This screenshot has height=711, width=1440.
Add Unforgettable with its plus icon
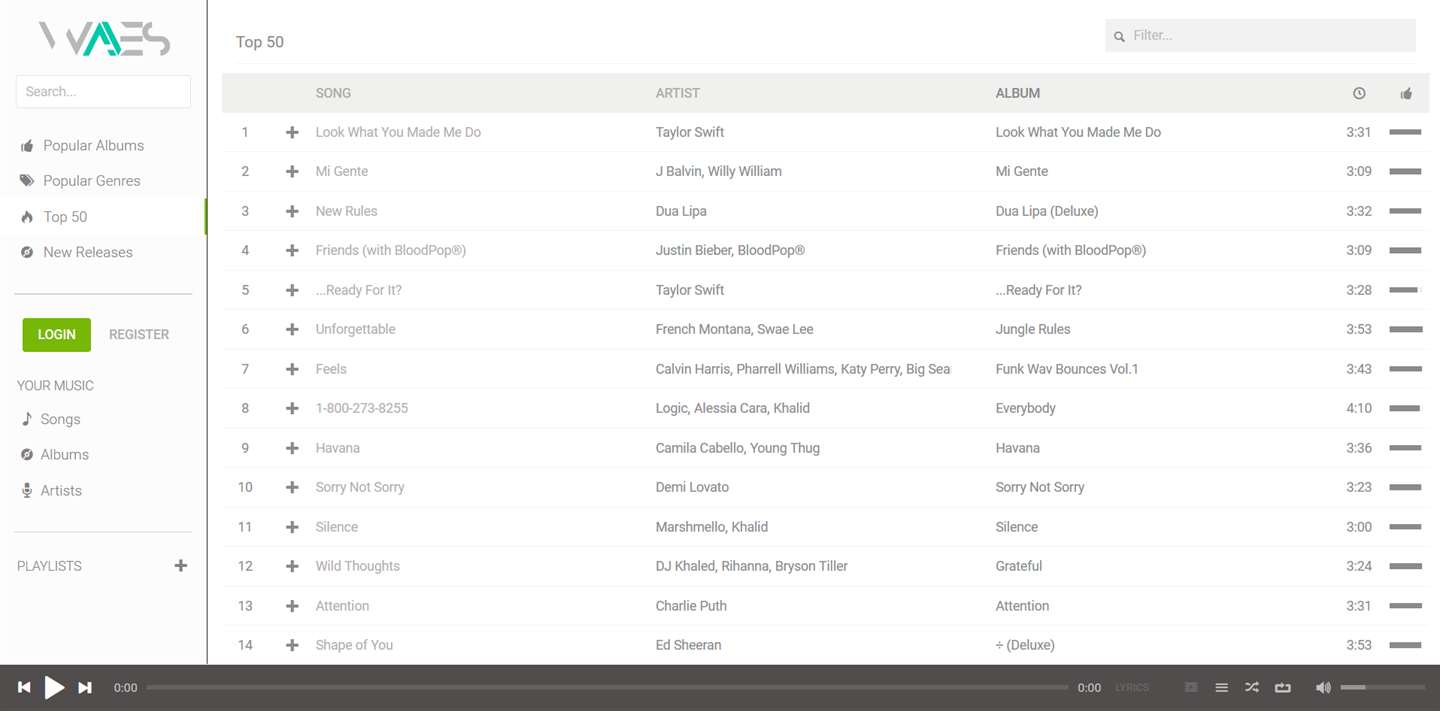click(x=292, y=329)
